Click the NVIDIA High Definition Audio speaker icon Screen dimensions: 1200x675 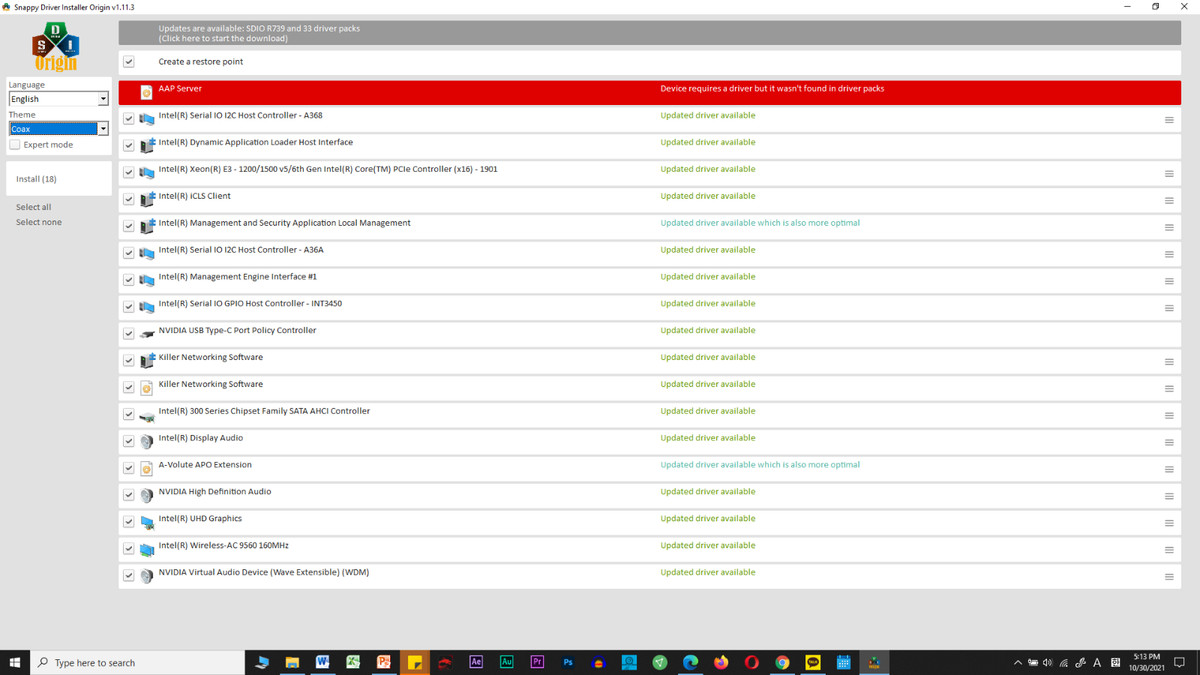click(147, 496)
